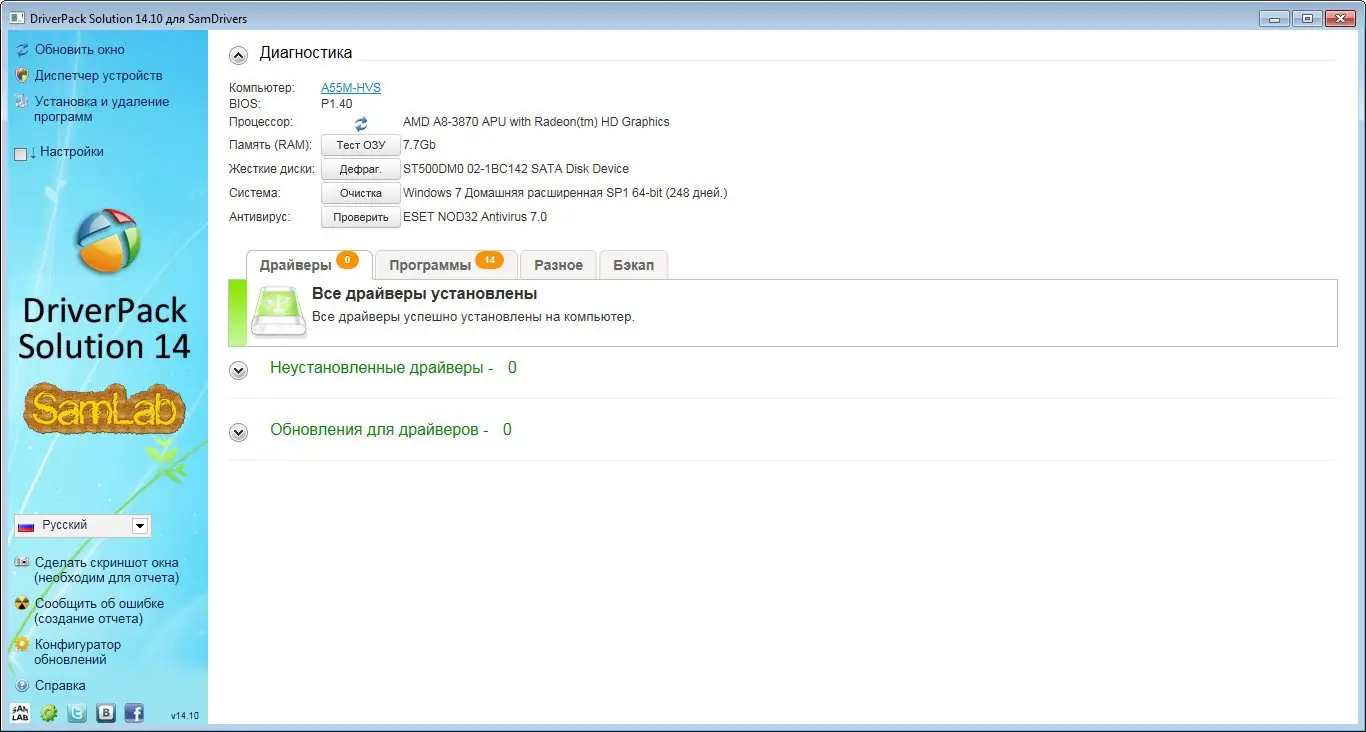Expand the Неустановленные драйверы section

tap(238, 371)
